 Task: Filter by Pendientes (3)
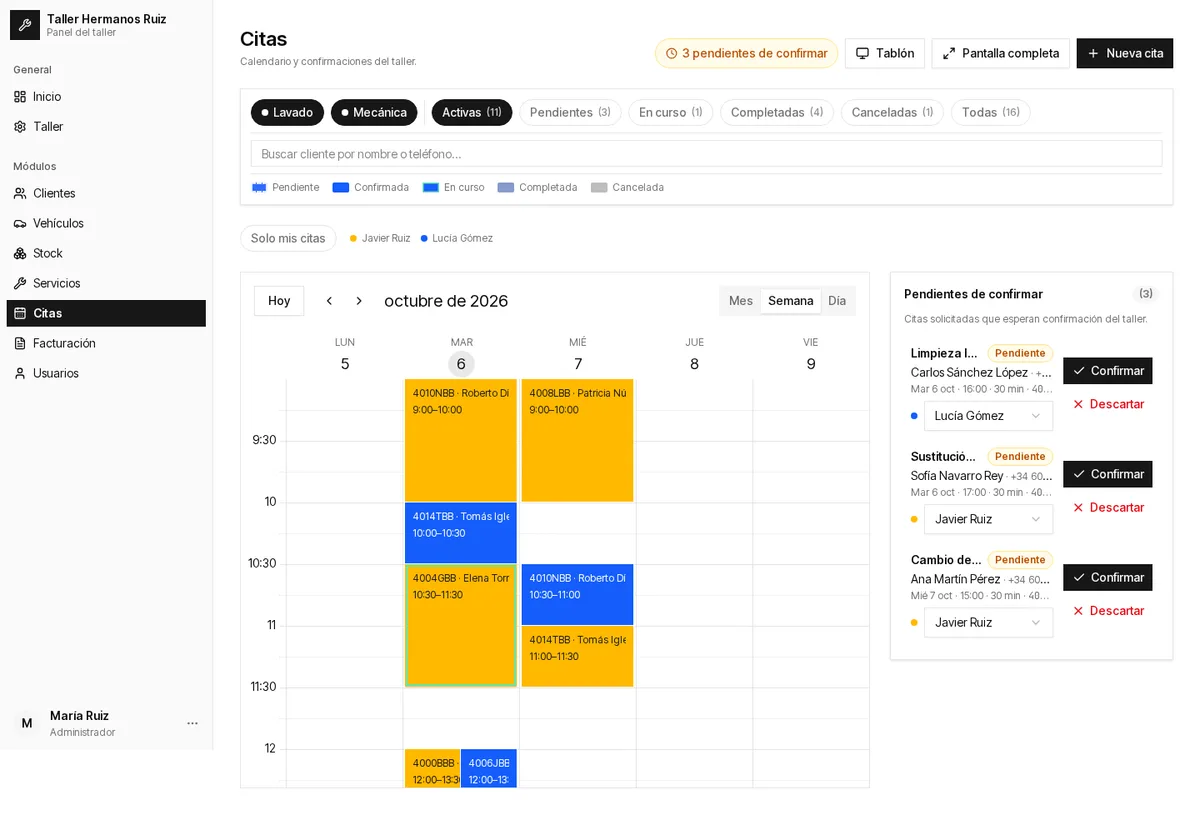coord(570,112)
